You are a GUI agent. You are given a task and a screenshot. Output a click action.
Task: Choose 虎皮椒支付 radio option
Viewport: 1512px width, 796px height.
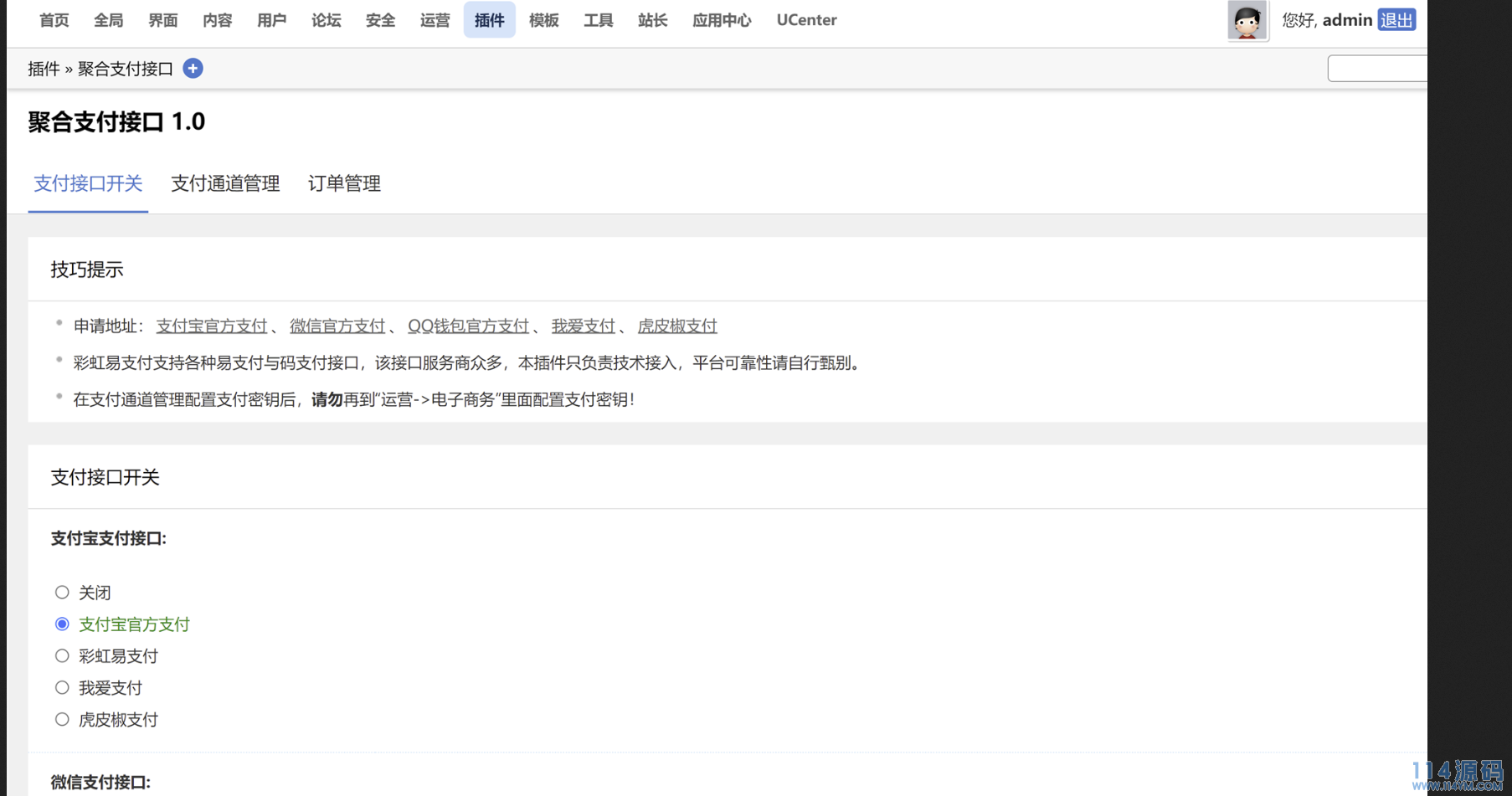pos(62,720)
